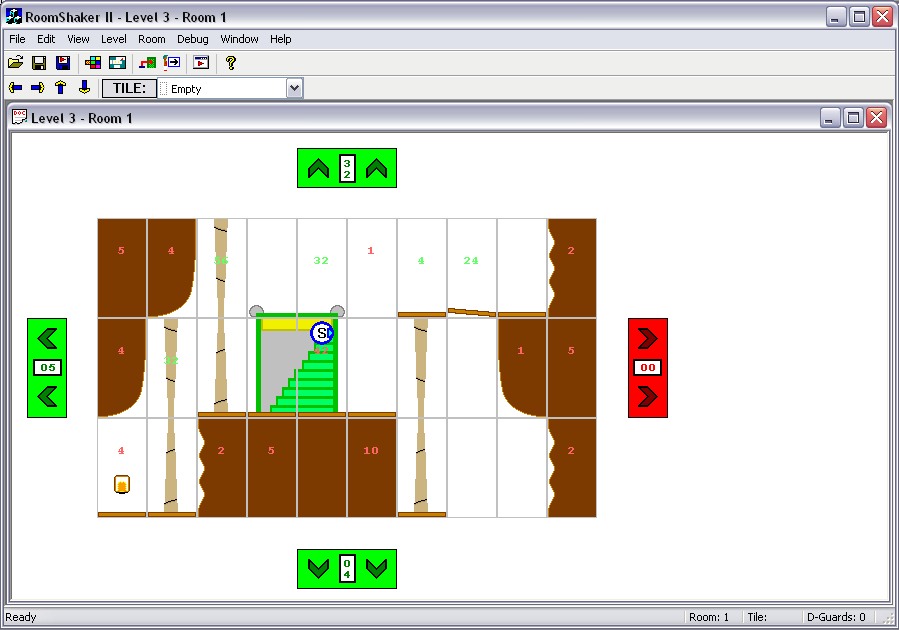Click the green bottom room link 04 panel
Viewport: 899px width, 630px height.
pos(347,569)
